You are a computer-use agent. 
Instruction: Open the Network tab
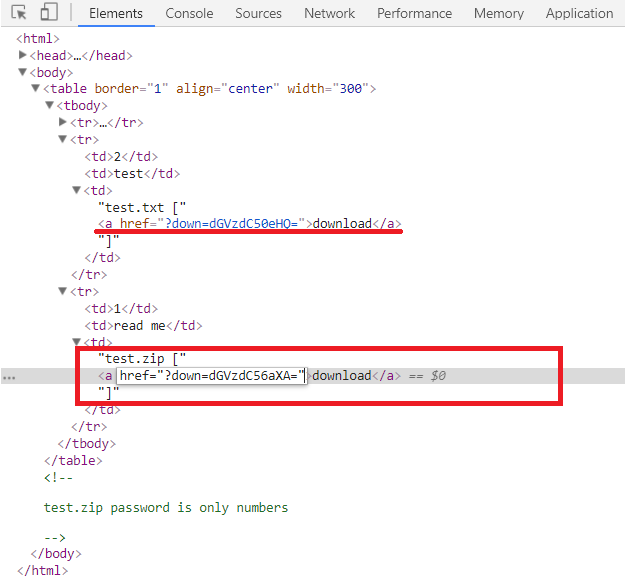tap(329, 13)
